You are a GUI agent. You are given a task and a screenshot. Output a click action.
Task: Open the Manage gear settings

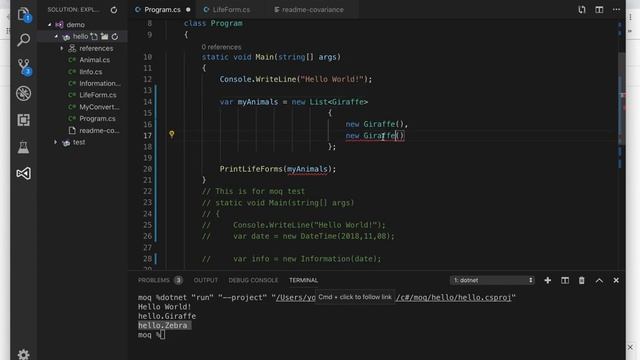coord(23,354)
